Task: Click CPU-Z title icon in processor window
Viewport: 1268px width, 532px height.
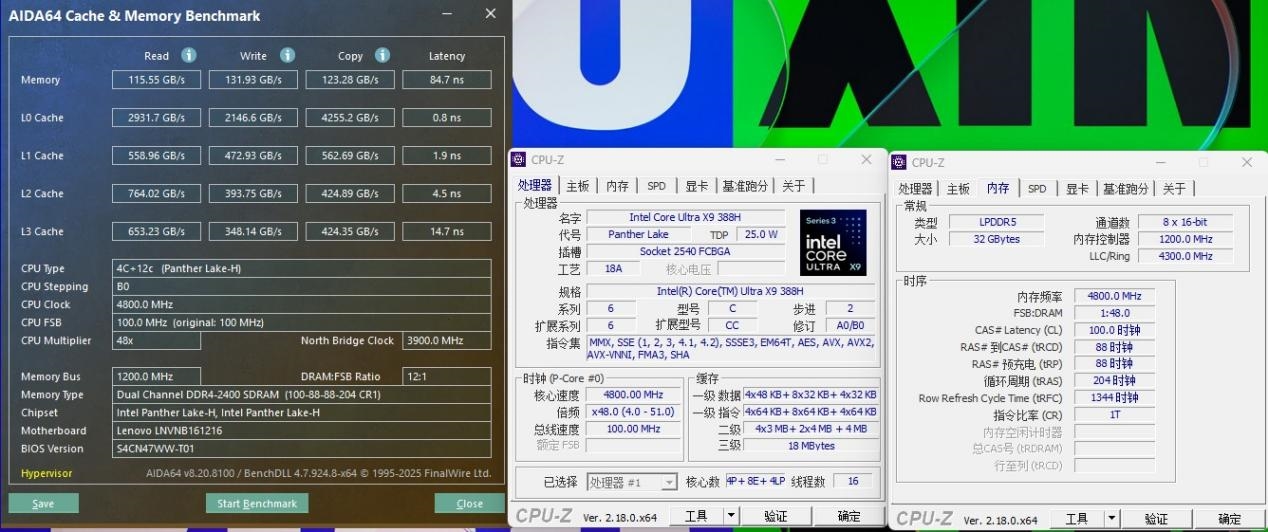Action: tap(518, 160)
